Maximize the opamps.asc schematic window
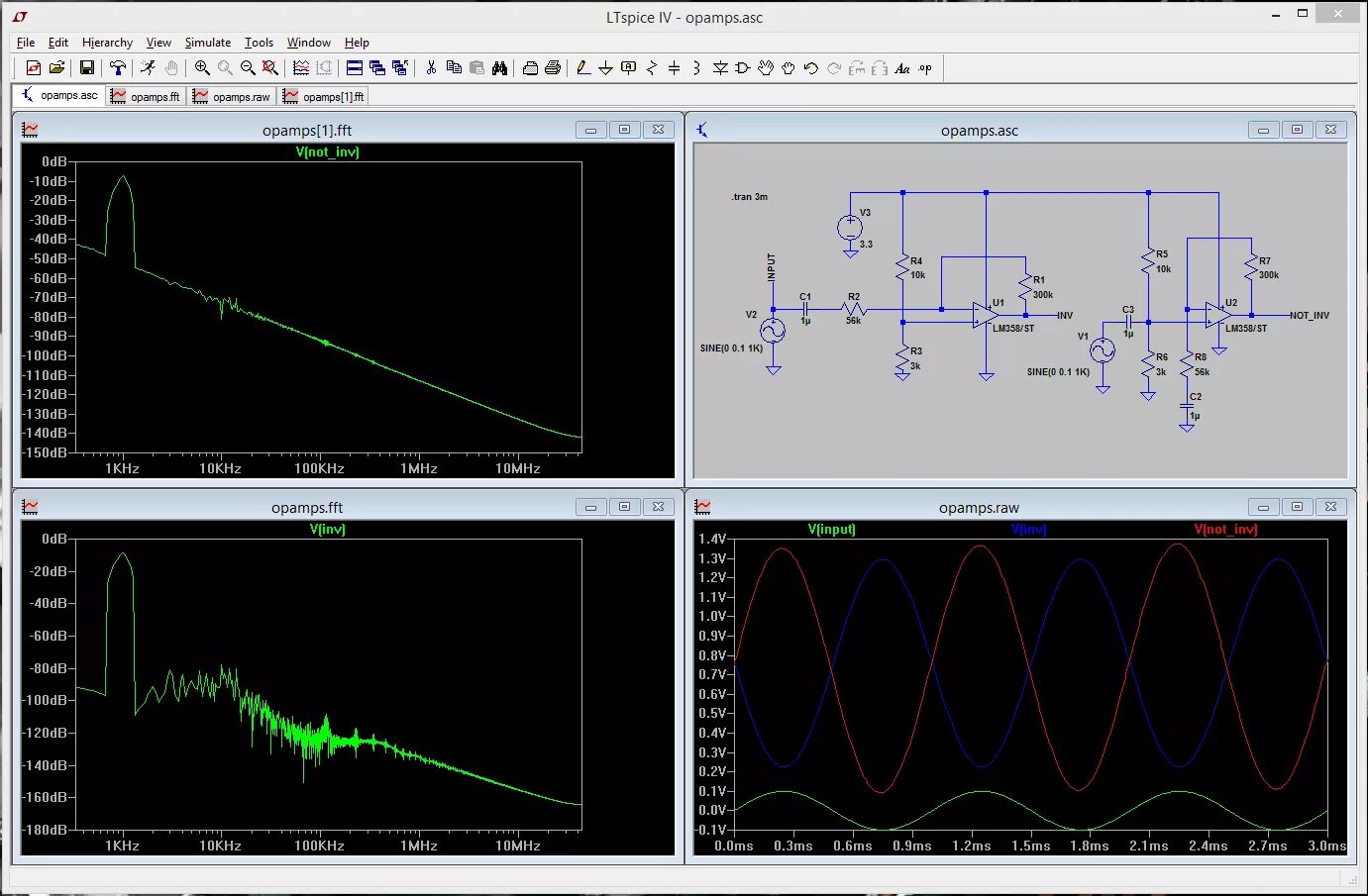Screen dimensions: 1368x896 click(x=1297, y=130)
